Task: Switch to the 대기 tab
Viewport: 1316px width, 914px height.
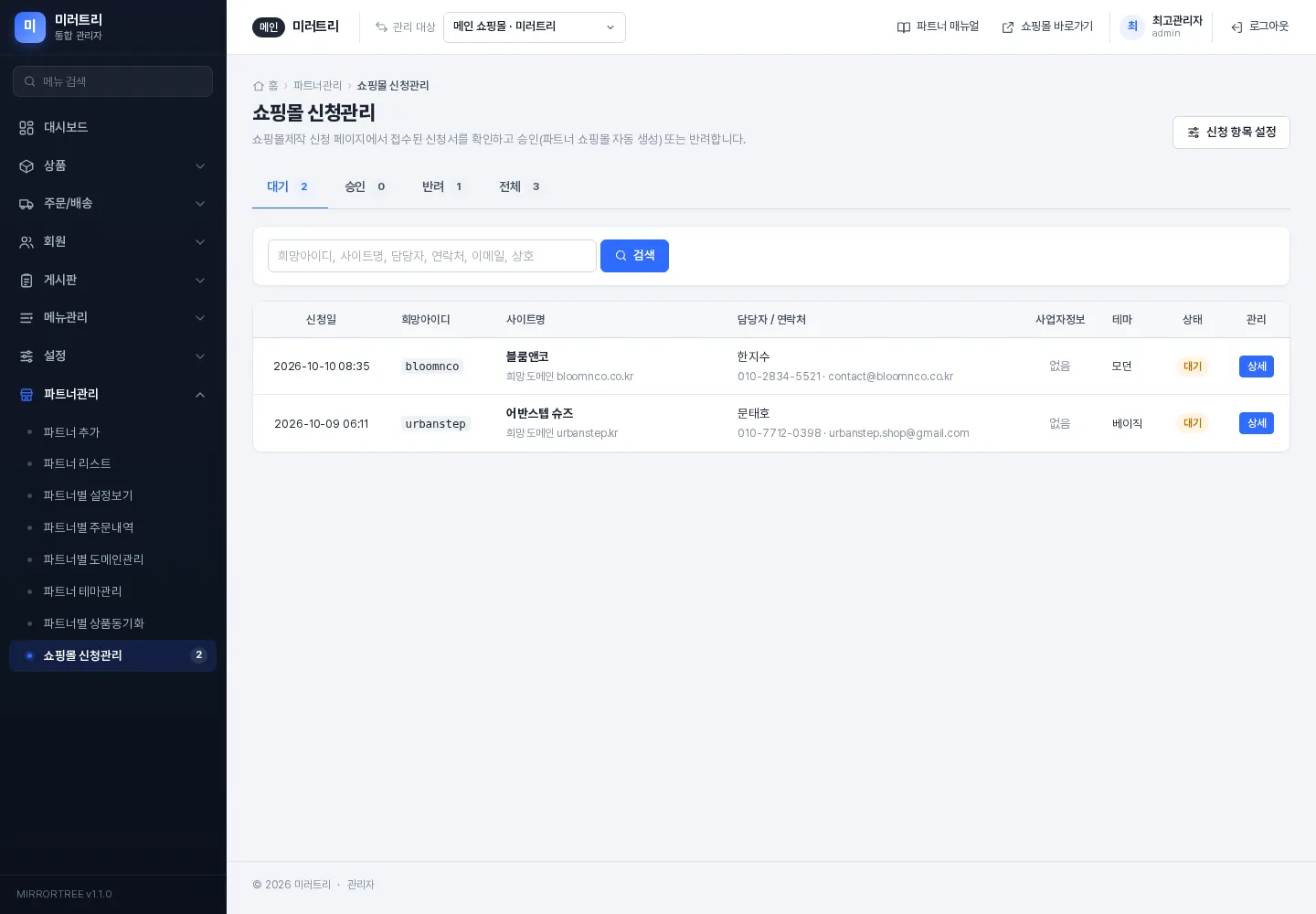Action: pos(290,186)
